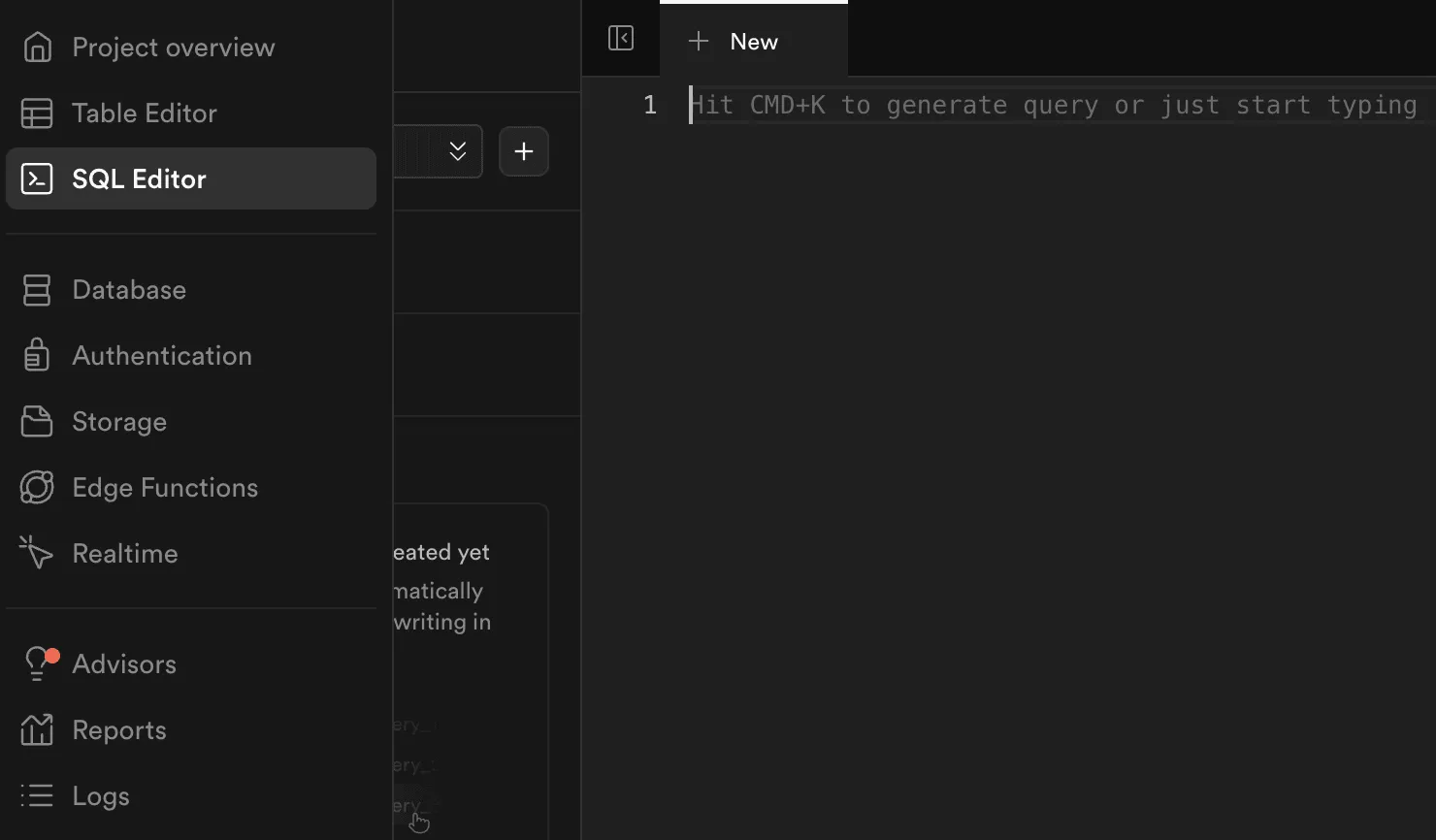Select the SQL Editor terminal icon
The image size is (1436, 840).
[37, 178]
